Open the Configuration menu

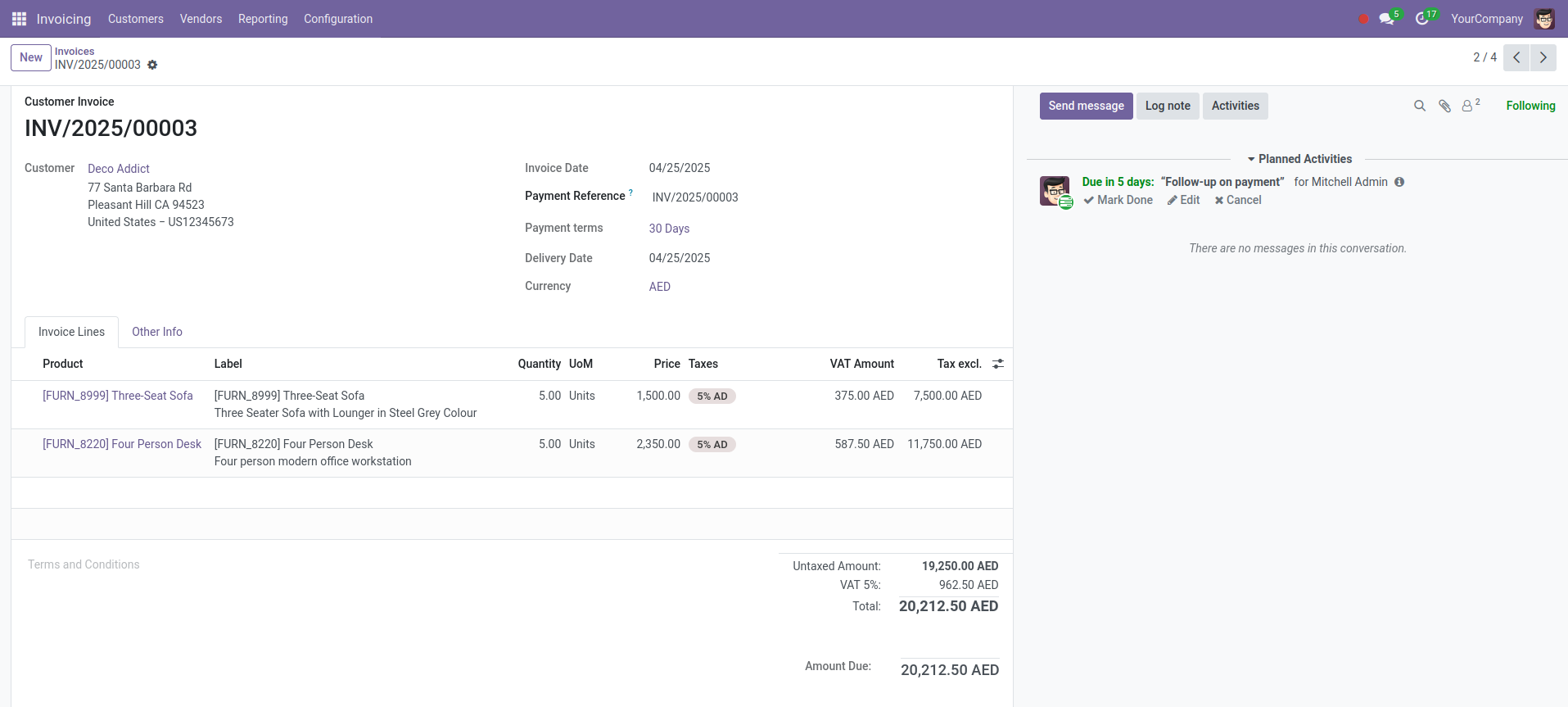338,19
